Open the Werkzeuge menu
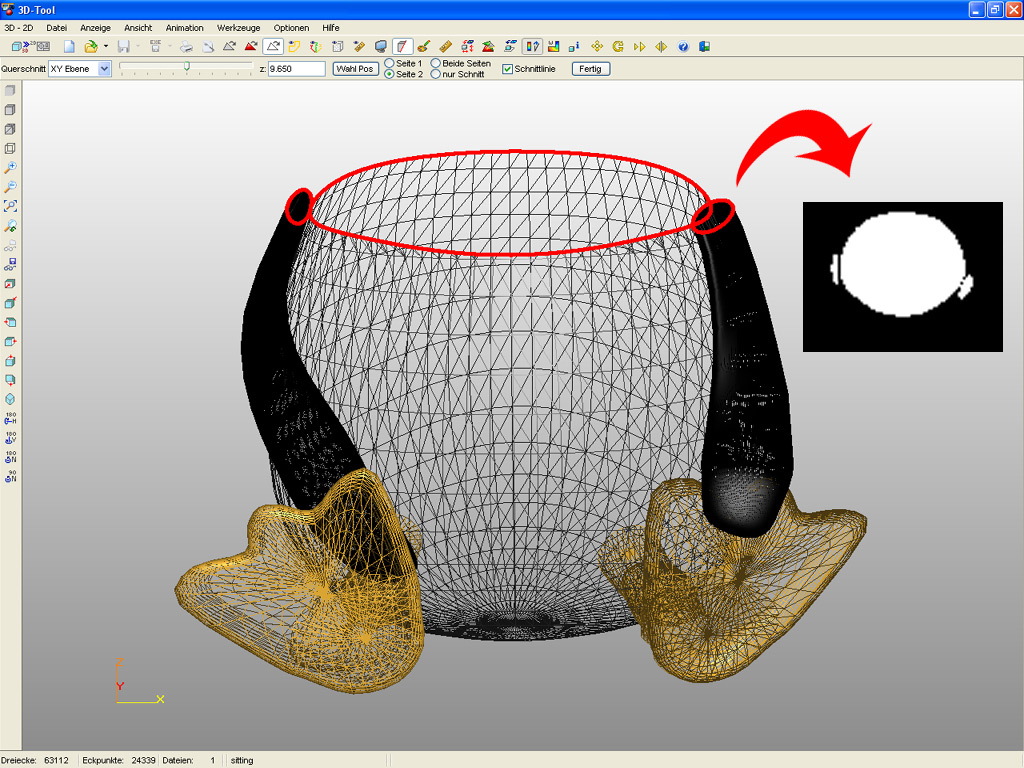The height and width of the screenshot is (768, 1024). (238, 28)
